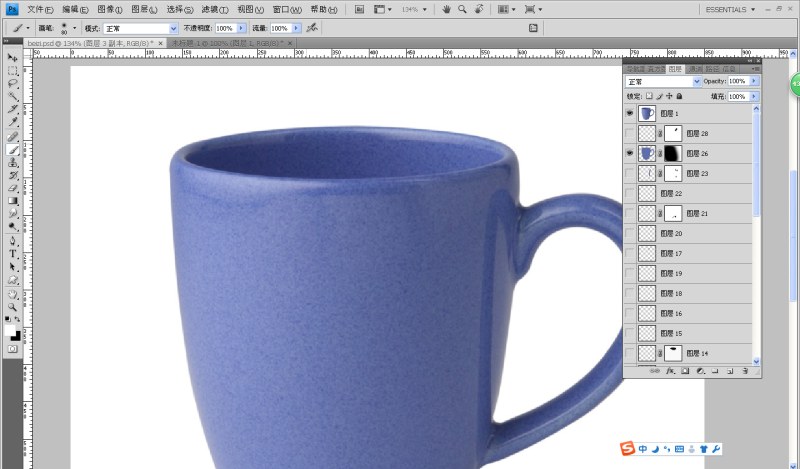This screenshot has height=469, width=800.
Task: Select the Magic Wand tool
Action: pos(13,96)
